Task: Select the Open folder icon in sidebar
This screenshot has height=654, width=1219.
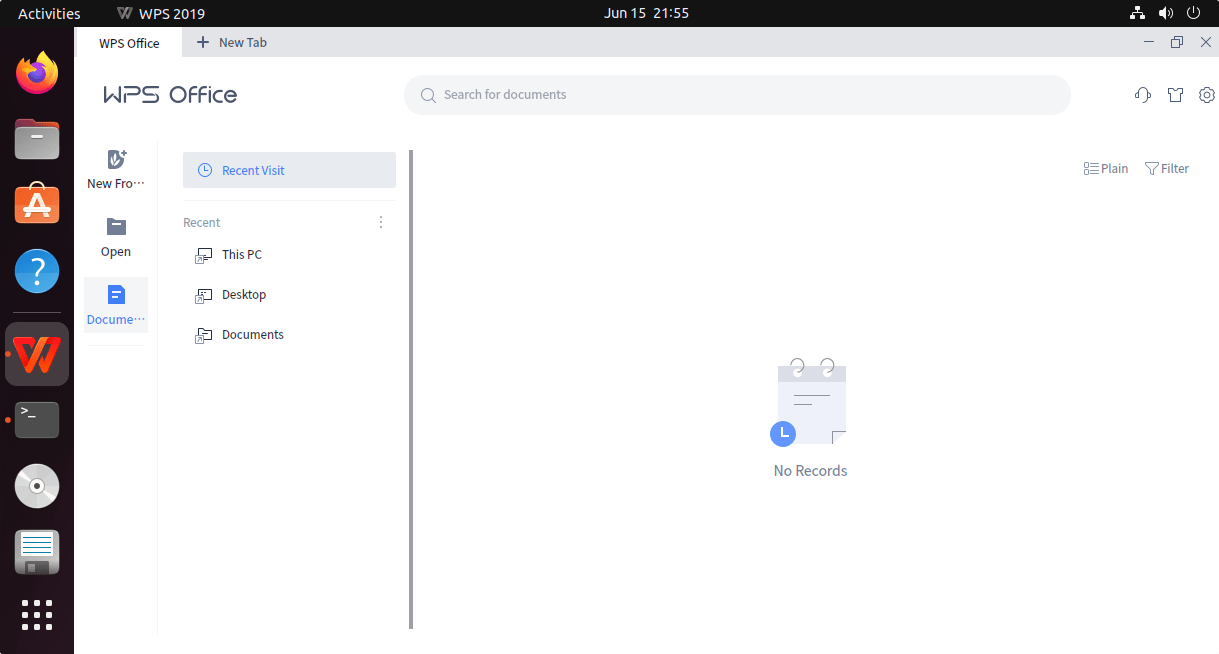Action: pyautogui.click(x=116, y=227)
